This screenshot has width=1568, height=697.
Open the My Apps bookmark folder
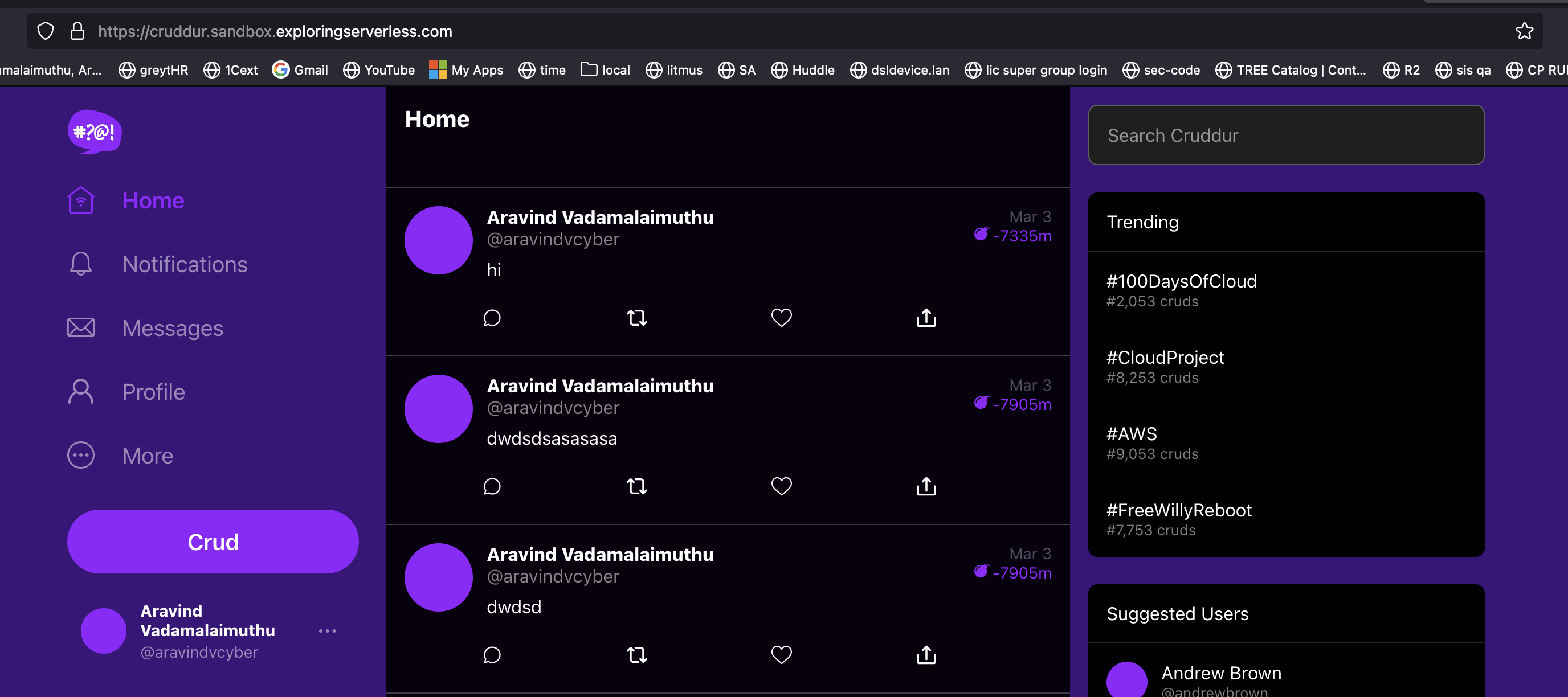click(x=466, y=69)
